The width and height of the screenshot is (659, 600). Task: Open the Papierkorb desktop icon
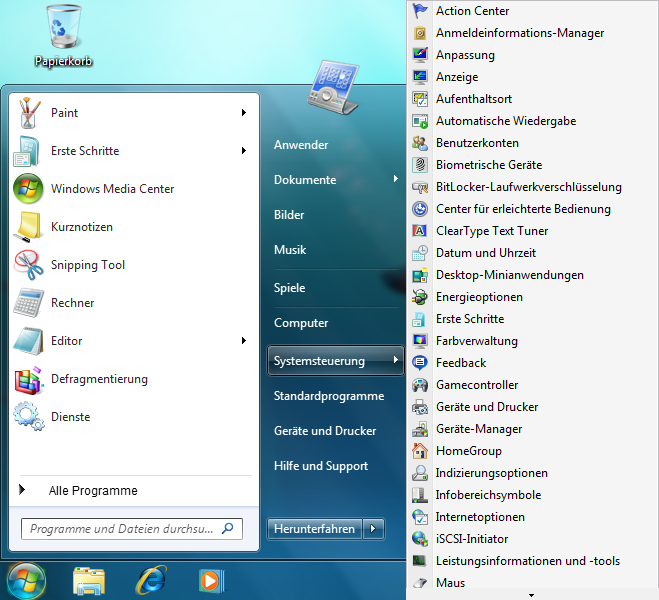click(63, 36)
